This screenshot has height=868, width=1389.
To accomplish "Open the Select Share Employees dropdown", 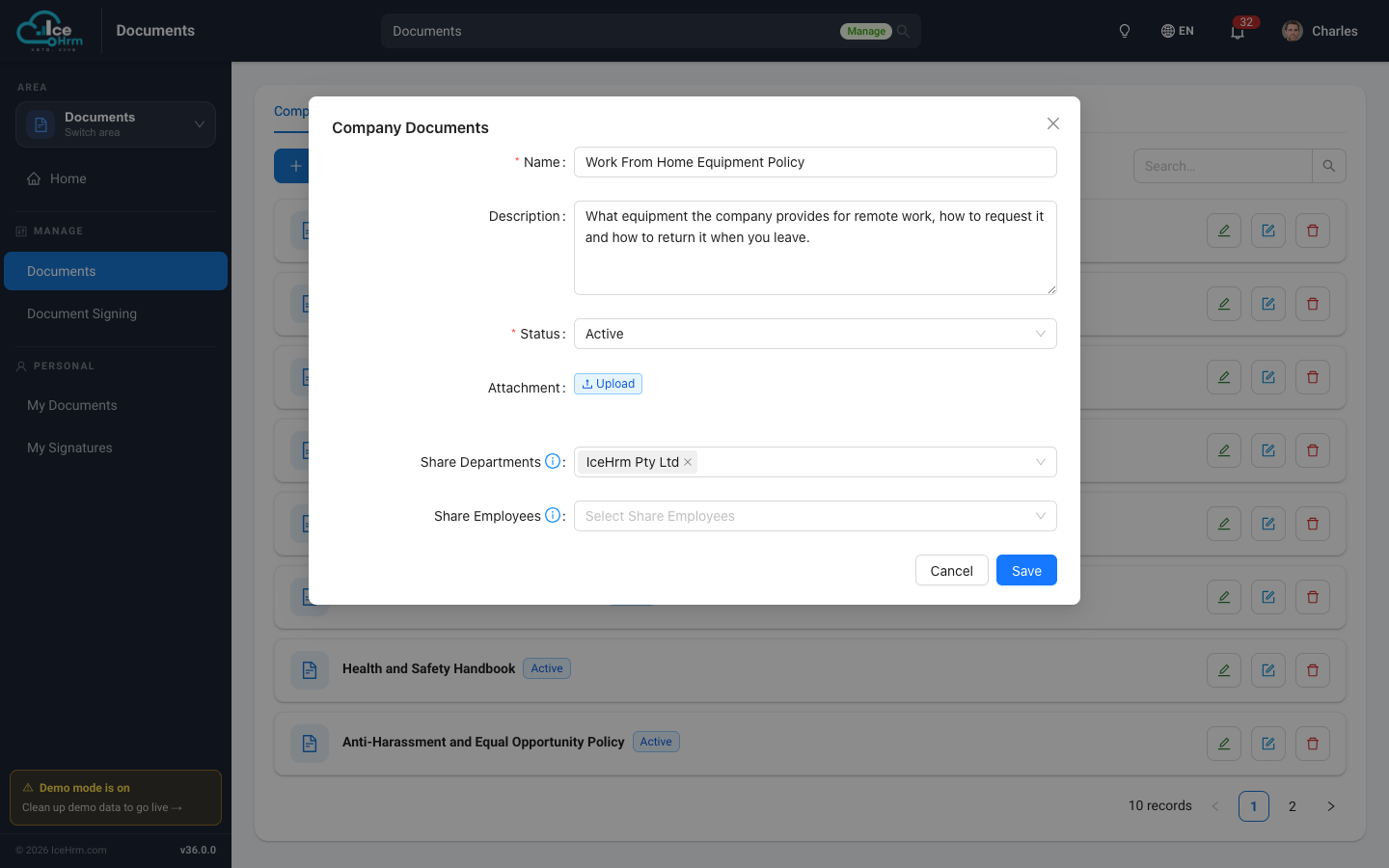I will (815, 516).
